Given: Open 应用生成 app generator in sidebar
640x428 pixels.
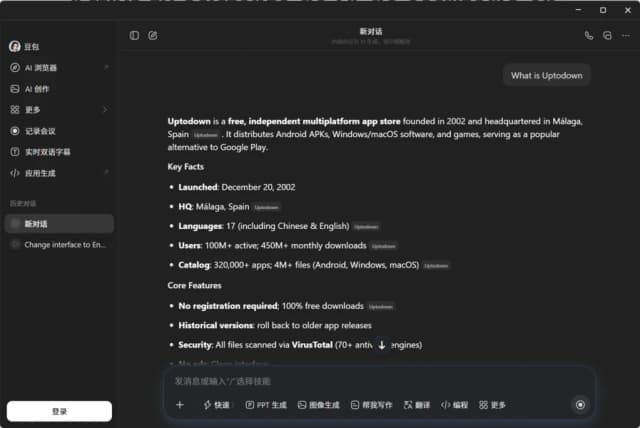Looking at the screenshot, I should pos(59,173).
